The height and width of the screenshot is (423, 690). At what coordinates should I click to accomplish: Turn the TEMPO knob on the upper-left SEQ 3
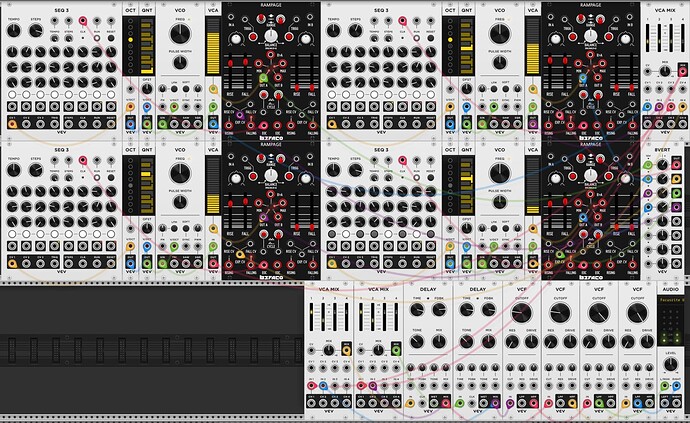[x=14, y=31]
